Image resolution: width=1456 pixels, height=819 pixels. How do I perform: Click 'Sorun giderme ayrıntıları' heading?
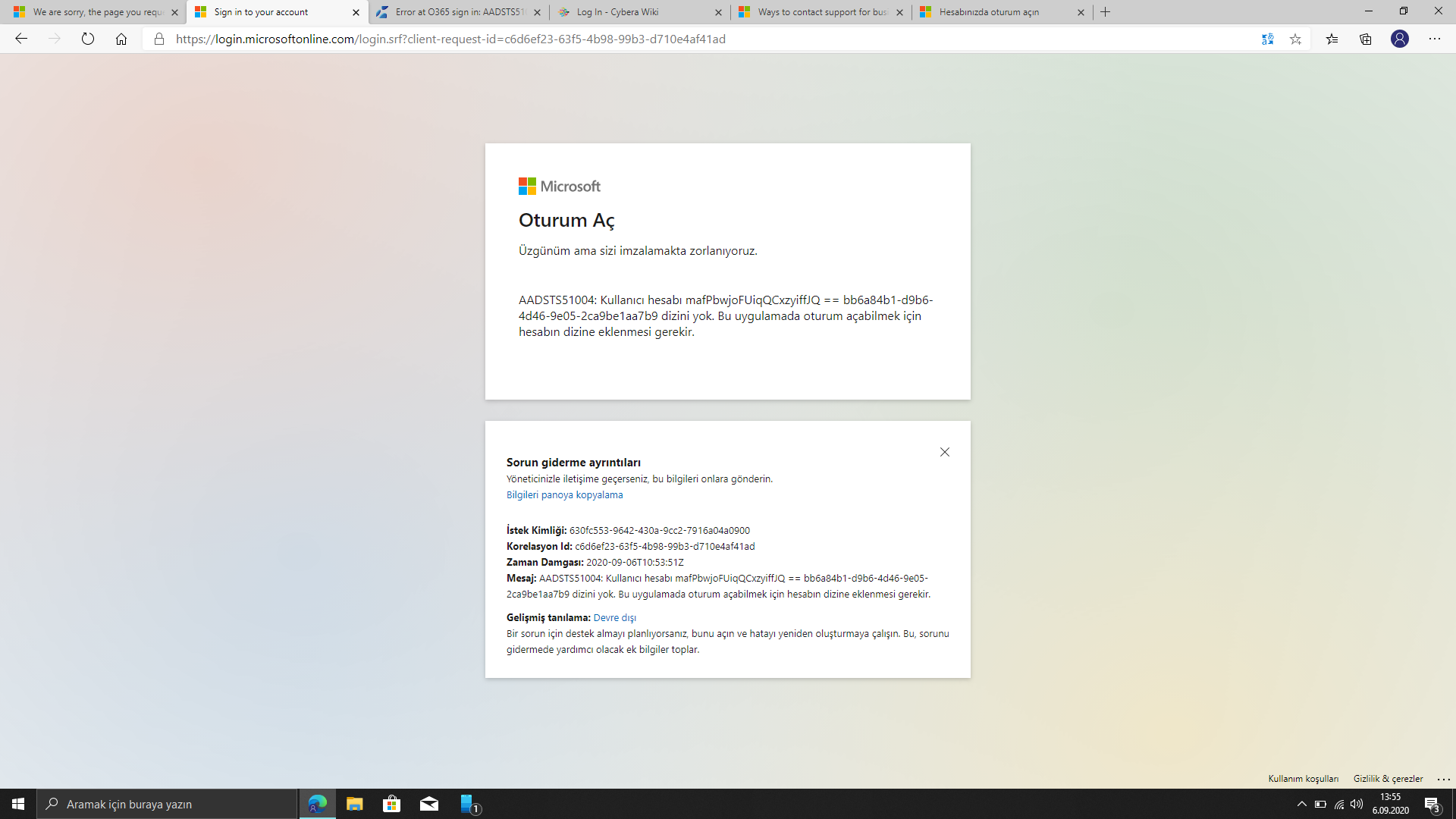click(x=573, y=463)
